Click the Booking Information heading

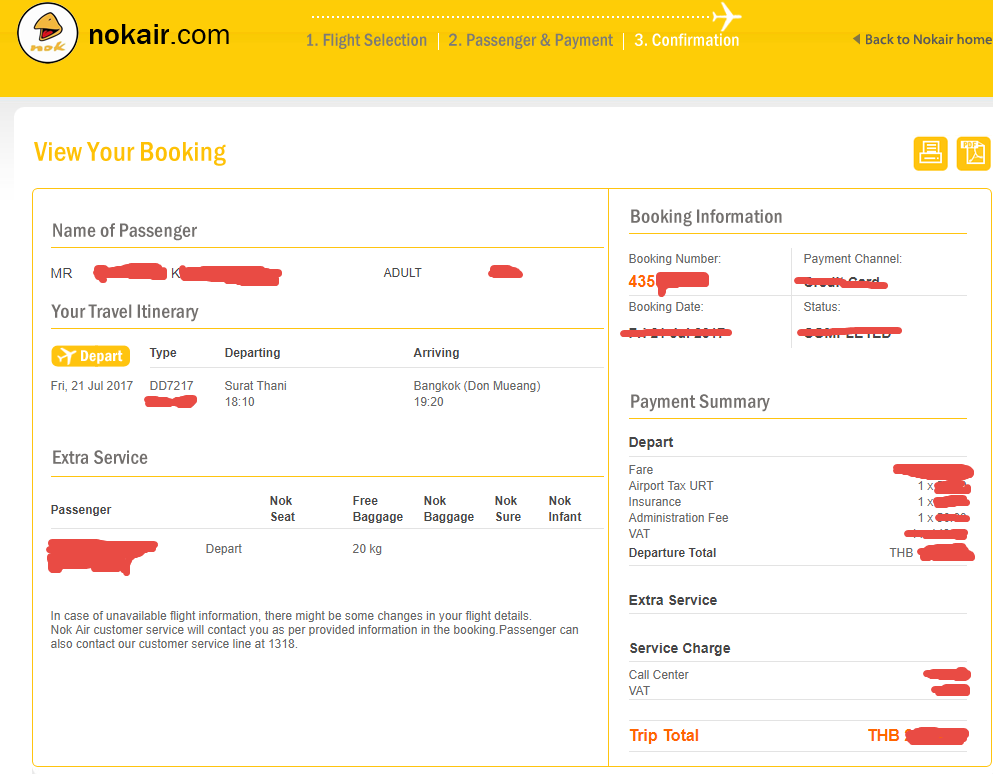click(x=705, y=217)
